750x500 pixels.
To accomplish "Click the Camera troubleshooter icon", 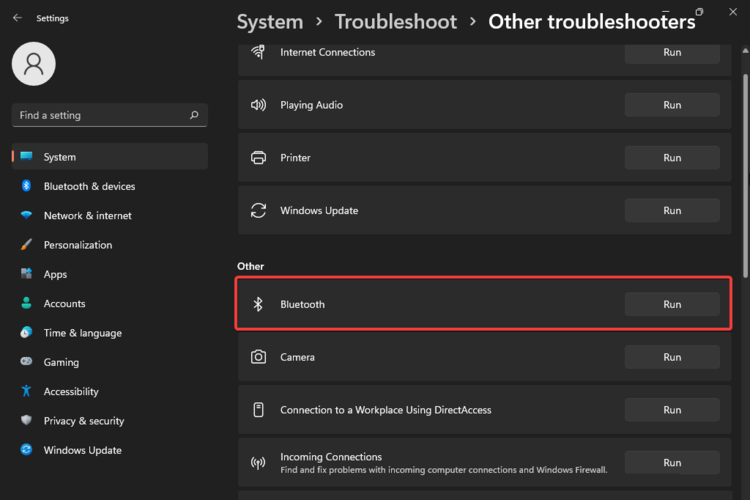I will click(x=258, y=357).
